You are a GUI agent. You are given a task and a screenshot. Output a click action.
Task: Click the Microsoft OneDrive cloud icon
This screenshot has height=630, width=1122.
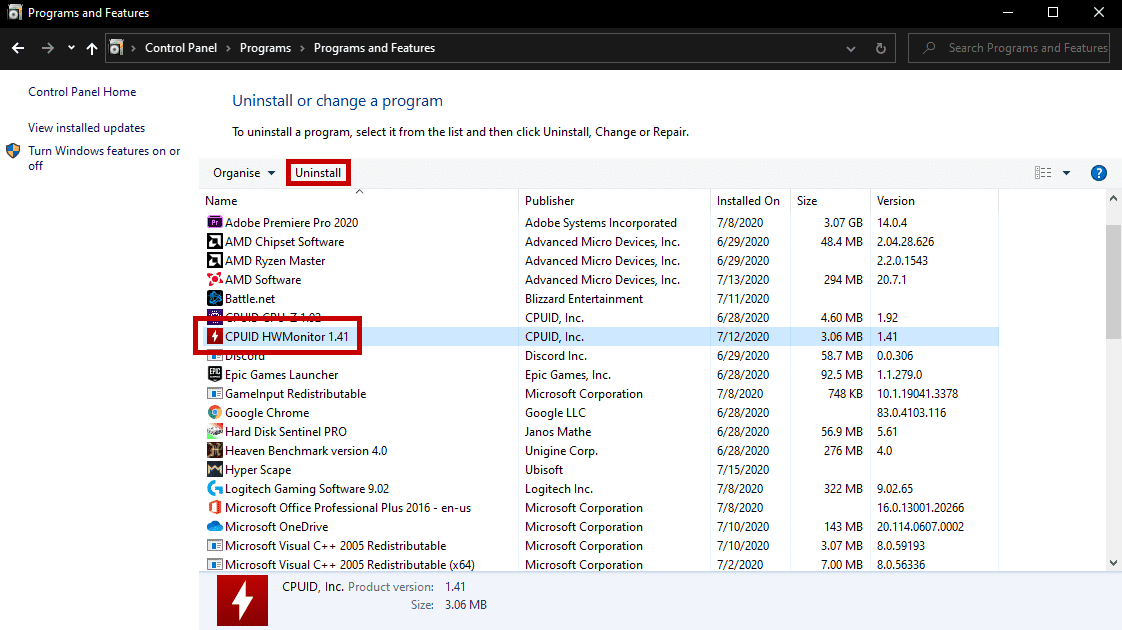pyautogui.click(x=214, y=527)
